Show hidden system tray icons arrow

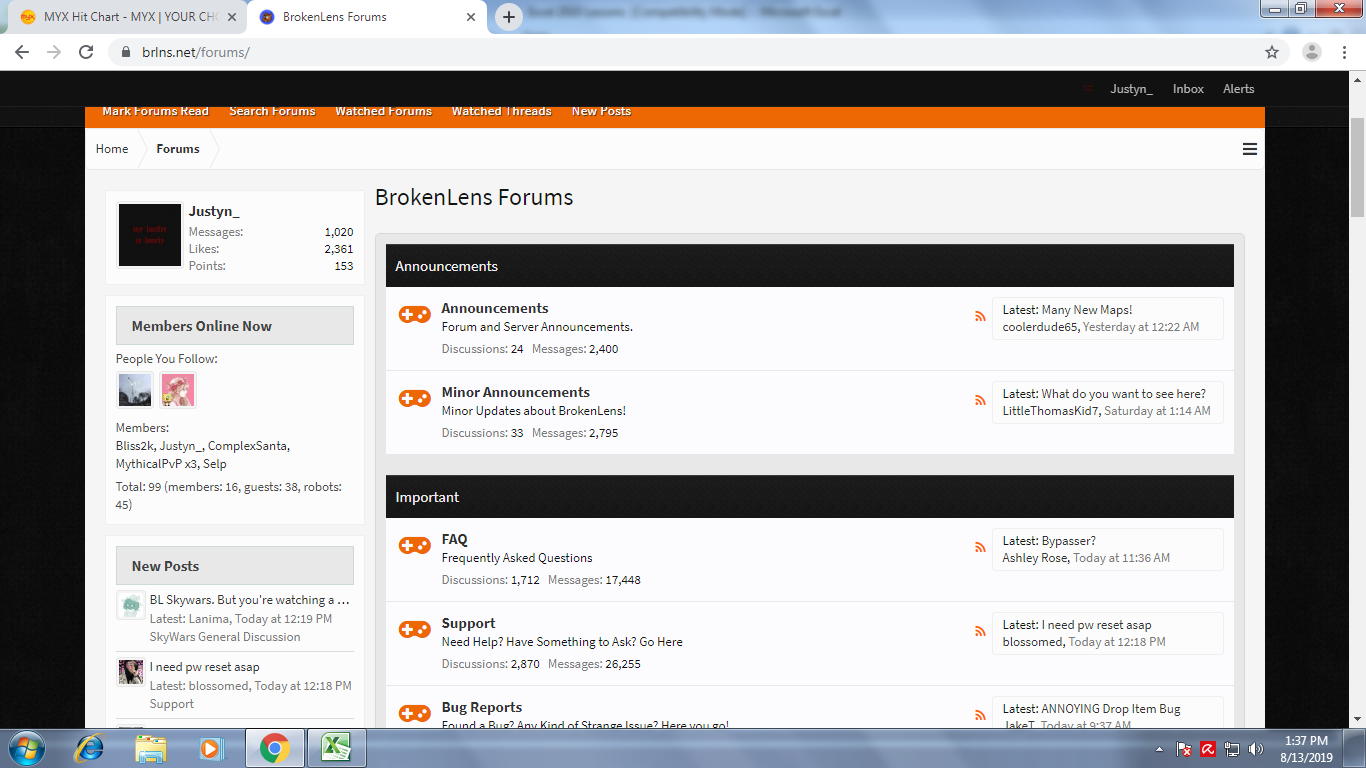(x=1159, y=749)
